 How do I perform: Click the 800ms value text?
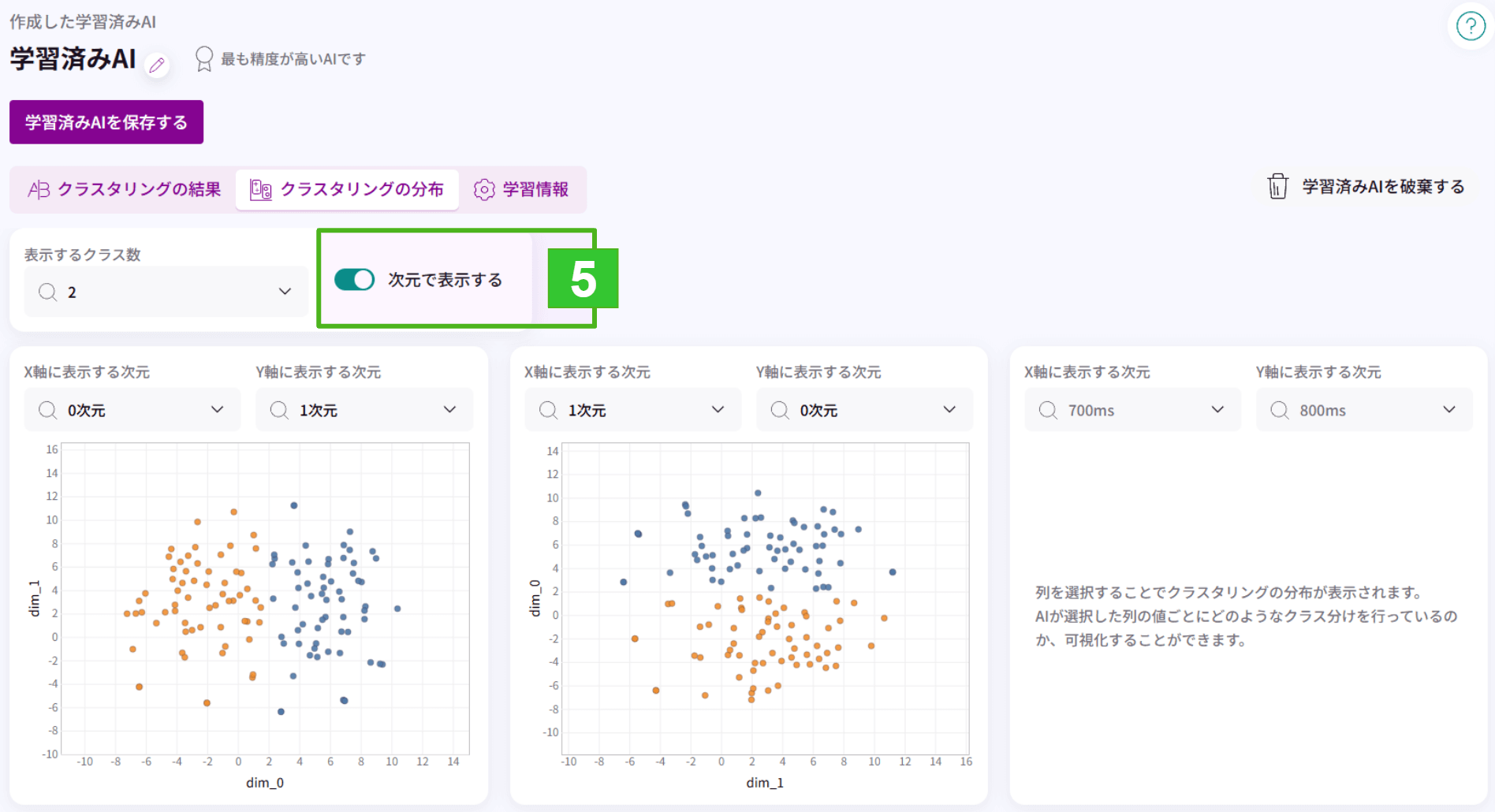coord(1323,411)
